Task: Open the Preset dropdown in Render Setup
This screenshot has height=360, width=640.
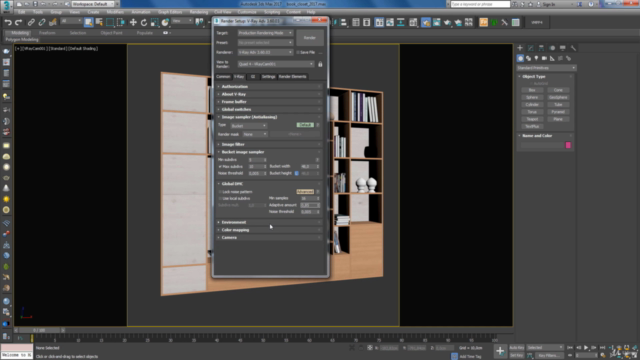Action: [x=265, y=42]
